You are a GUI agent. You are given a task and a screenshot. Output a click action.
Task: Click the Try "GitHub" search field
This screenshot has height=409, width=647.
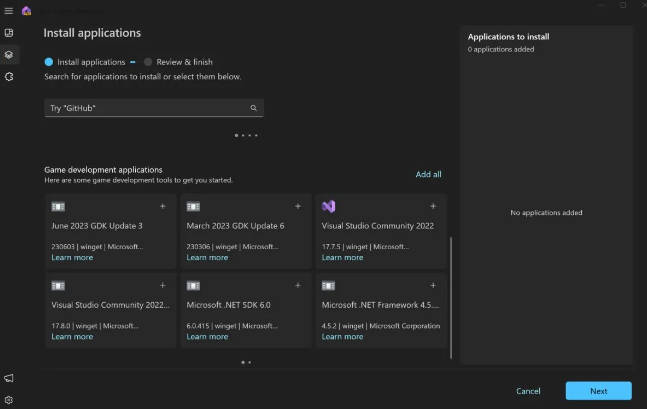click(x=153, y=108)
